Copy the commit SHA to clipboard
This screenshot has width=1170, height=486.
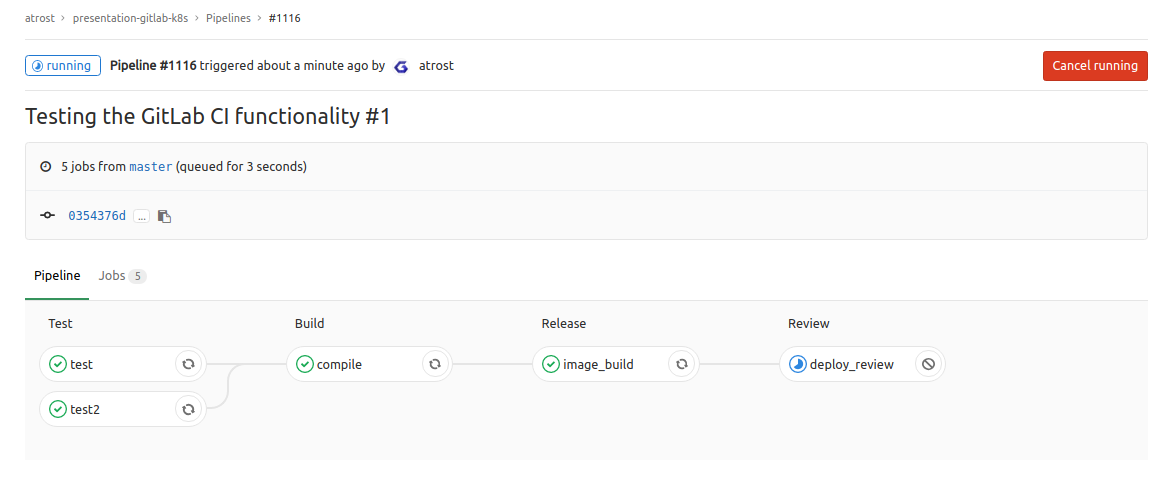pos(164,216)
